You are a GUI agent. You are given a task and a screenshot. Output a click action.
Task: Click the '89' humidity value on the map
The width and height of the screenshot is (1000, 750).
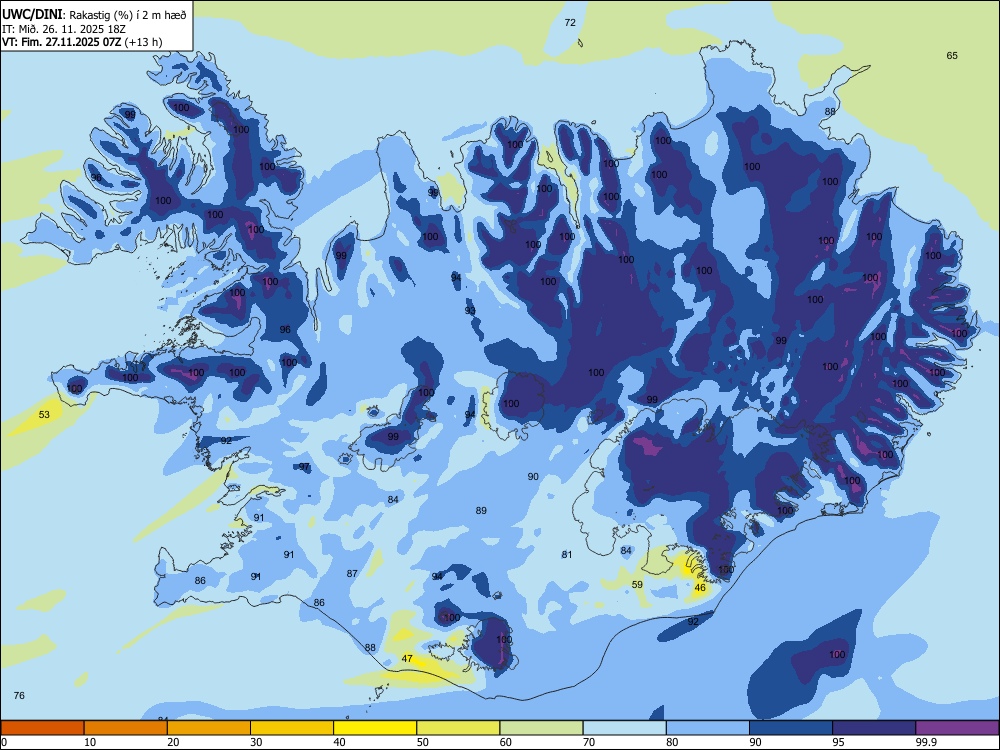(482, 510)
